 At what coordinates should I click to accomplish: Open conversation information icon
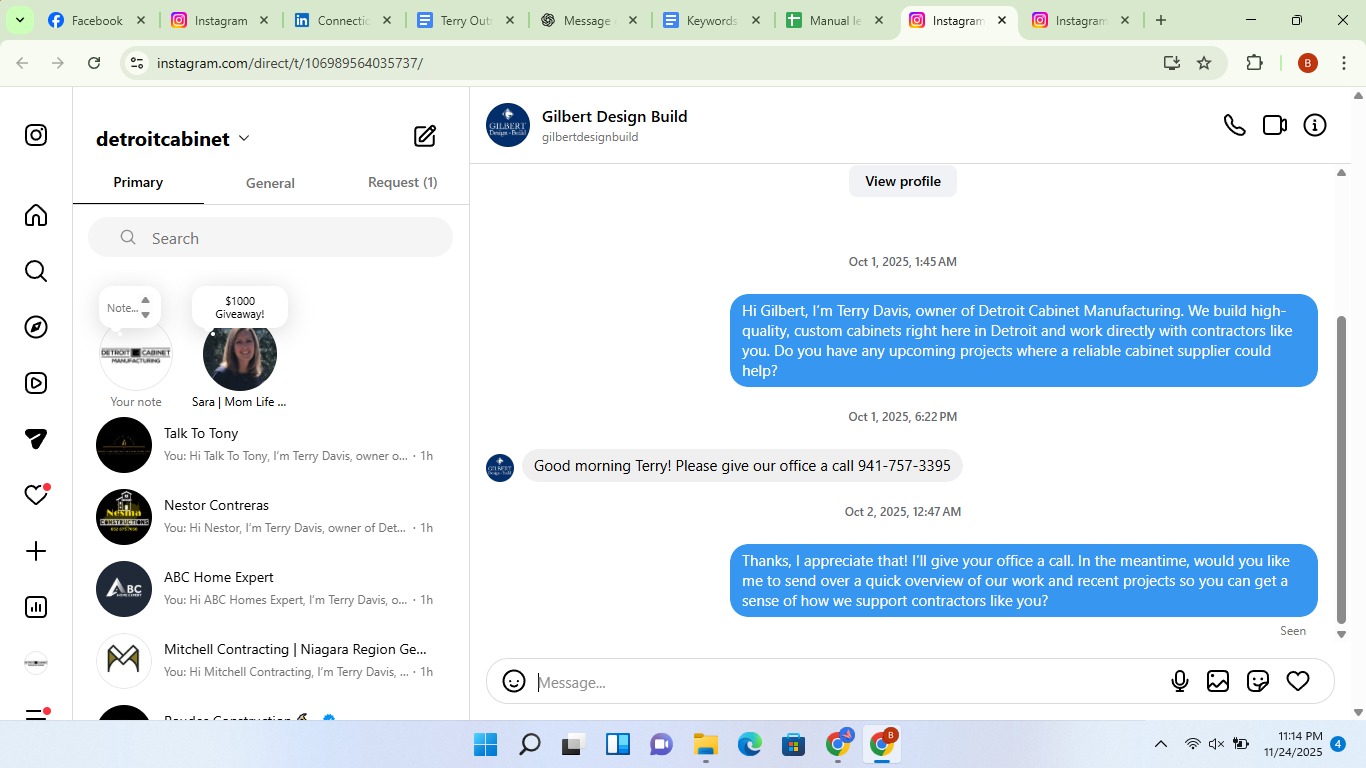[1315, 125]
